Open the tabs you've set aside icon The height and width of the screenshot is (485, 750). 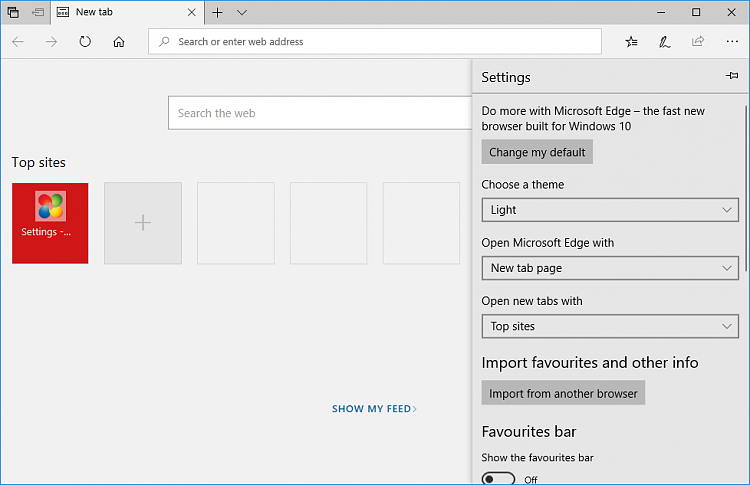pos(13,12)
